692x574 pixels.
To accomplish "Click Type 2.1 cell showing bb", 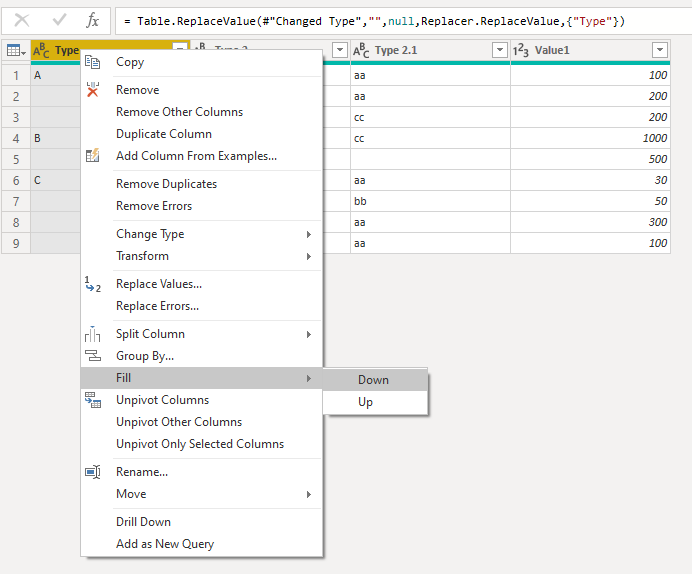I will point(430,202).
